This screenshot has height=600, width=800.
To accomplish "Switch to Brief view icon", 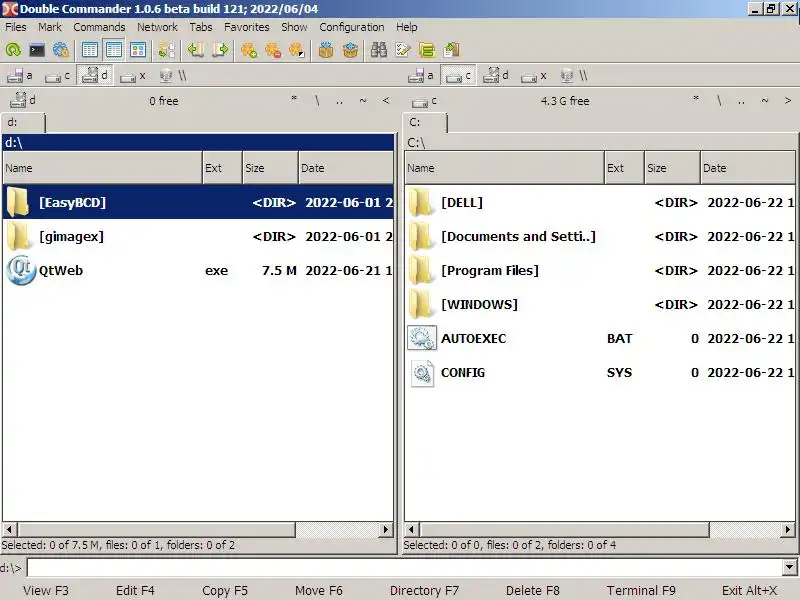I will pos(90,50).
